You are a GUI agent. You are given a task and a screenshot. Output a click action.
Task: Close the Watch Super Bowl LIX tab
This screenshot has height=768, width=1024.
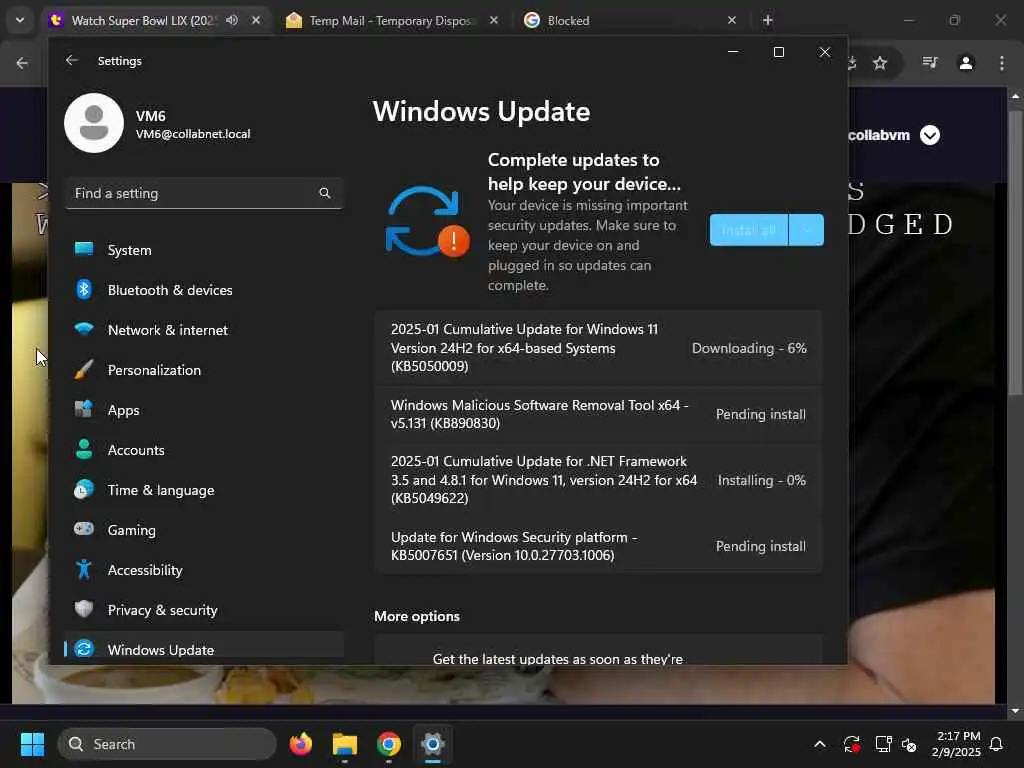(256, 20)
